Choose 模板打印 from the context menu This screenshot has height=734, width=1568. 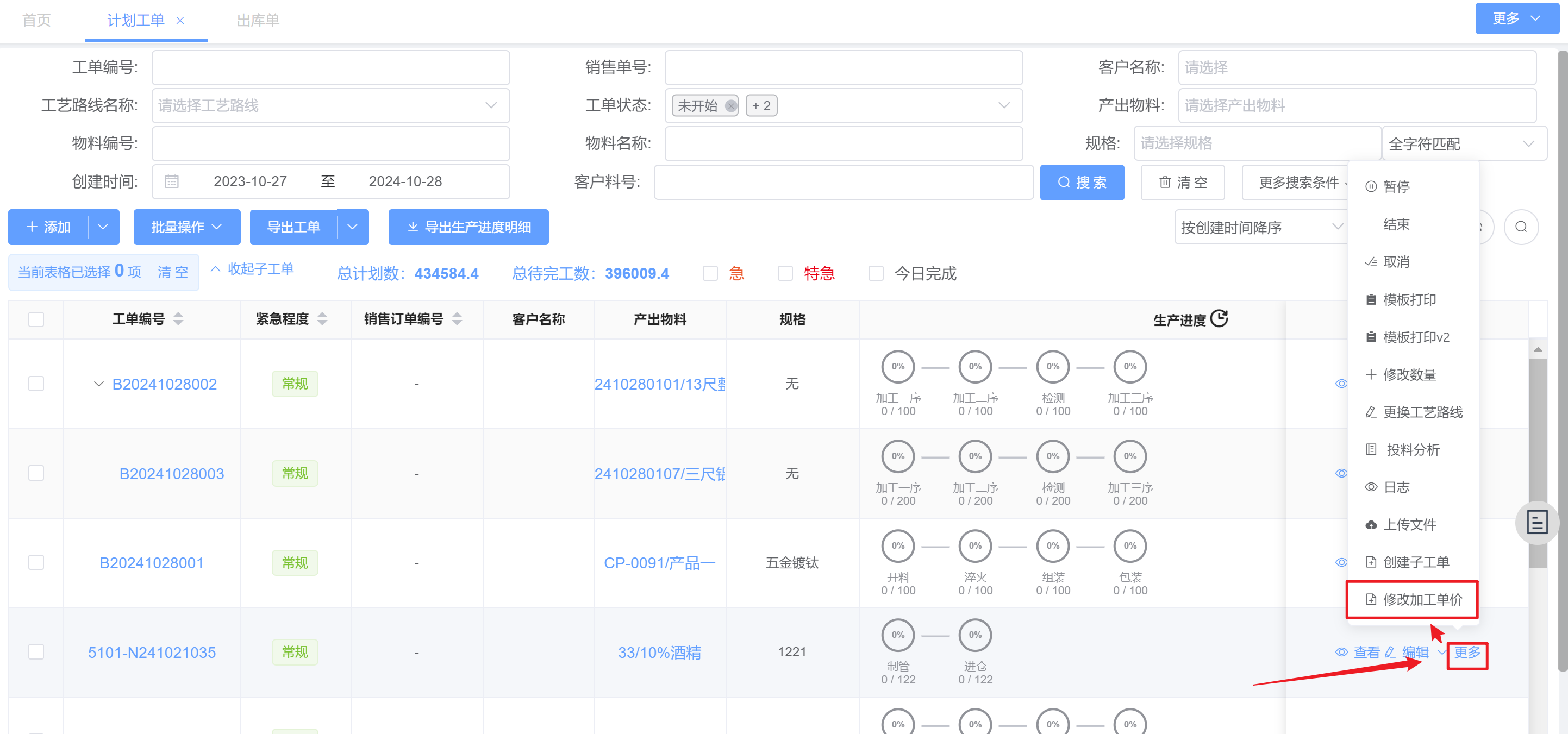pos(1414,299)
